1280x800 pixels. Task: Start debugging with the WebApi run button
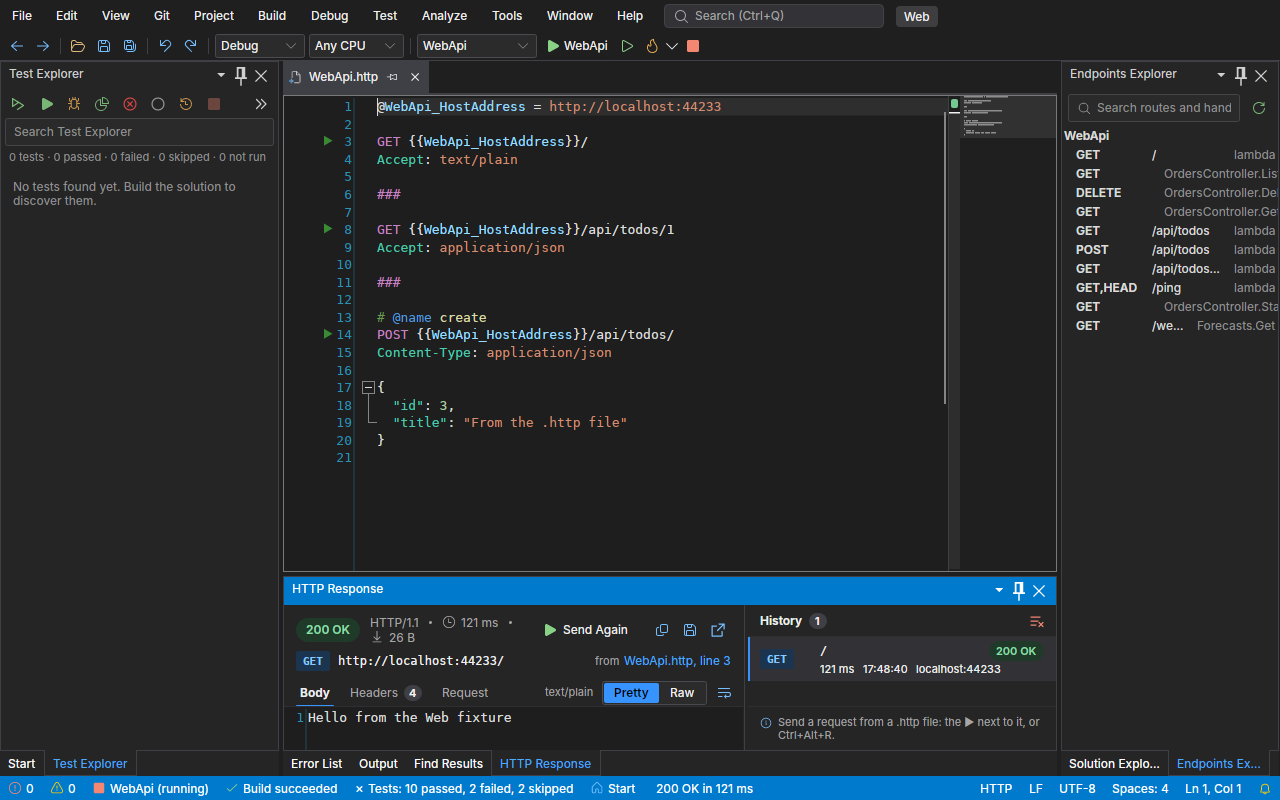pyautogui.click(x=577, y=46)
